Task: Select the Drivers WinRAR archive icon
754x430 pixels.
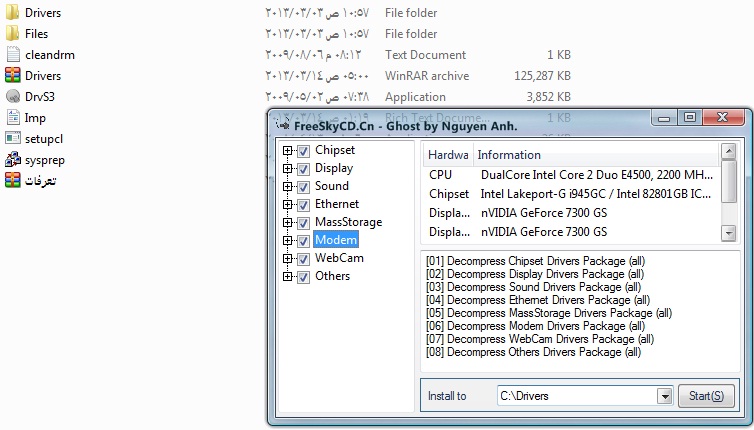Action: tap(13, 76)
